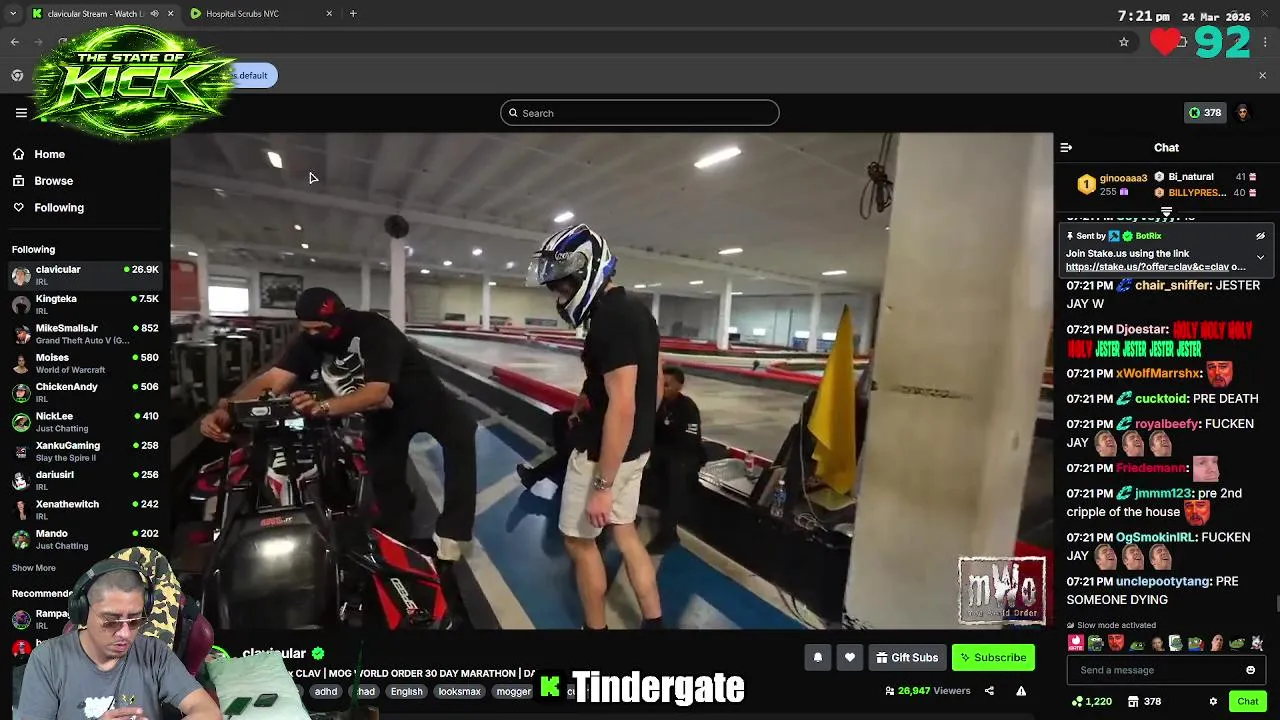Click the notification bell for clavicular
This screenshot has width=1280, height=720.
tap(817, 657)
